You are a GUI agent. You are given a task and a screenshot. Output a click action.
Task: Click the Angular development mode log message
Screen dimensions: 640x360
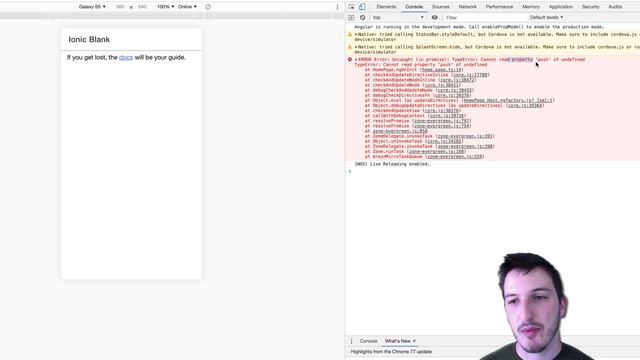pyautogui.click(x=479, y=27)
